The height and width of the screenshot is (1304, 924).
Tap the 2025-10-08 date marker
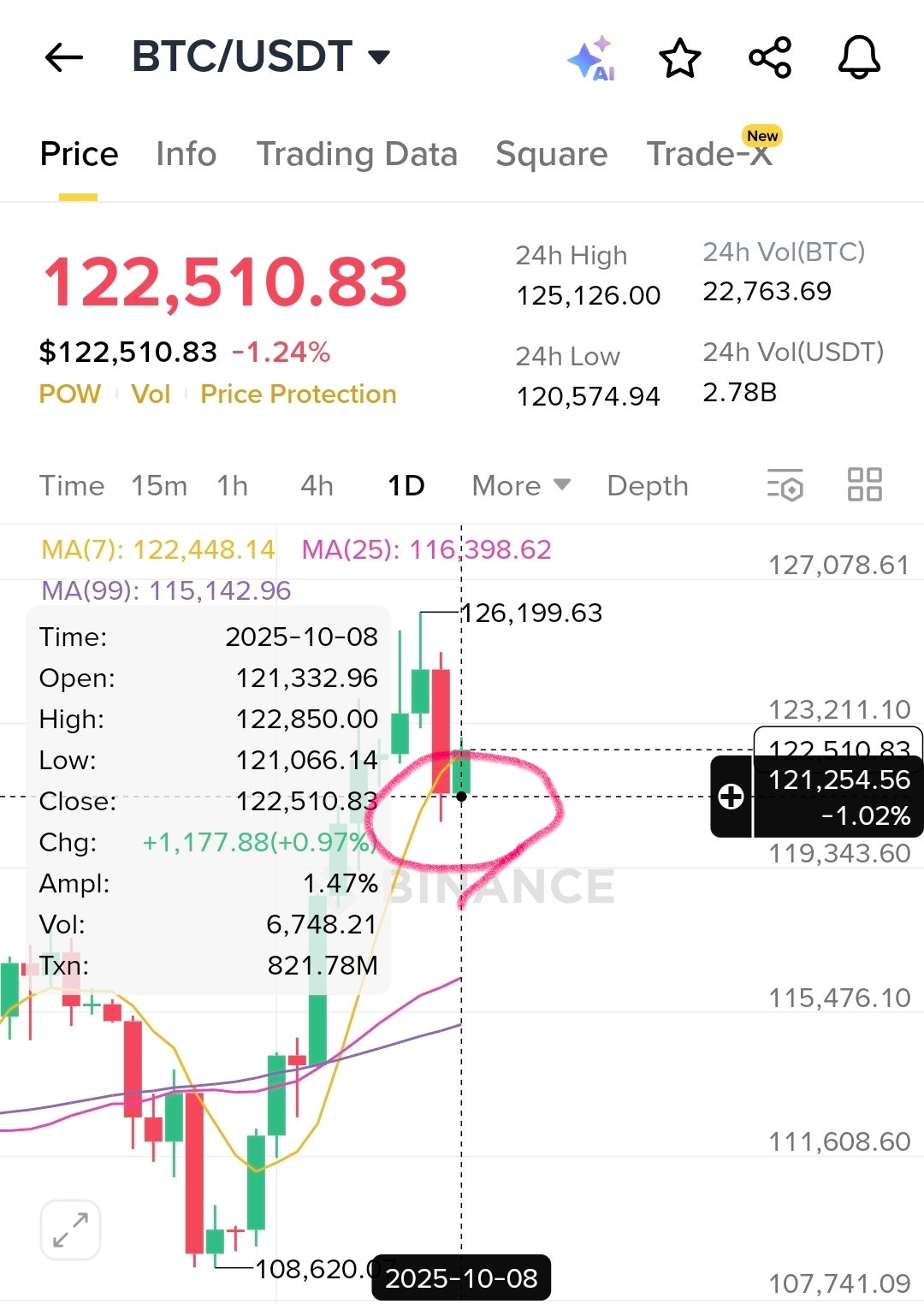click(x=461, y=1278)
